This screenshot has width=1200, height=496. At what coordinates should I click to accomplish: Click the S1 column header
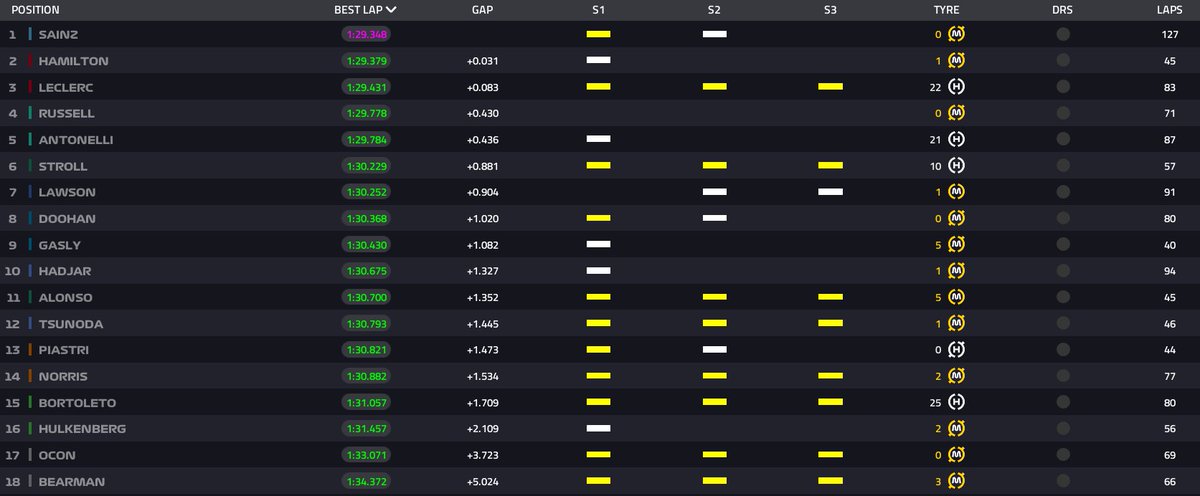click(598, 10)
